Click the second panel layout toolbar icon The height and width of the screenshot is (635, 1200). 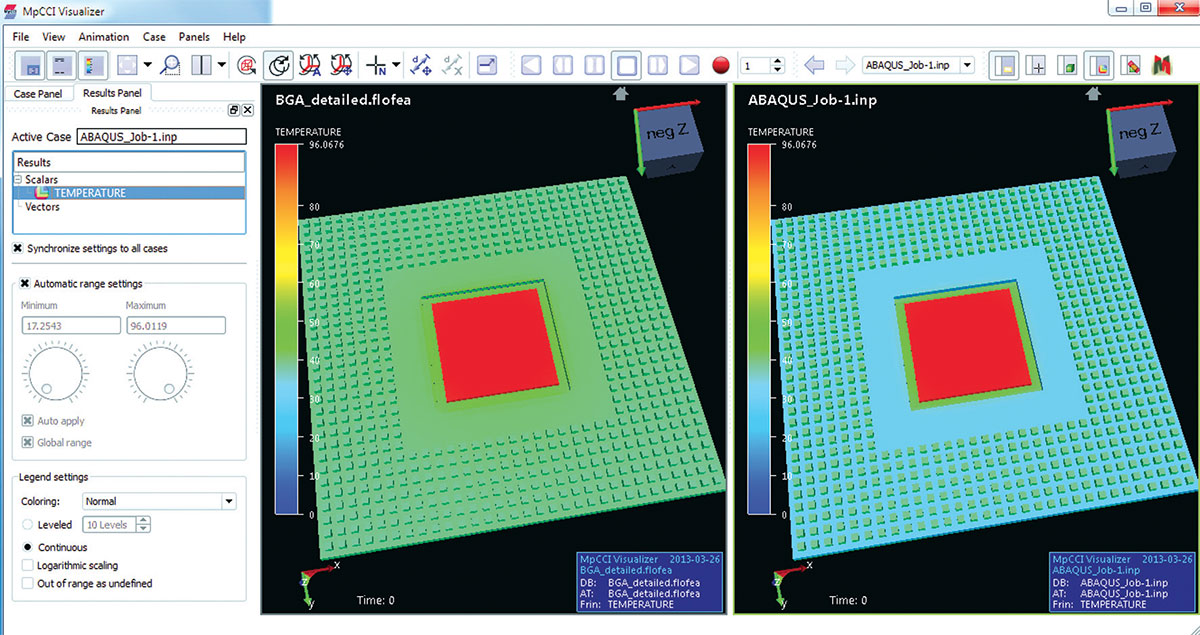[x=62, y=66]
